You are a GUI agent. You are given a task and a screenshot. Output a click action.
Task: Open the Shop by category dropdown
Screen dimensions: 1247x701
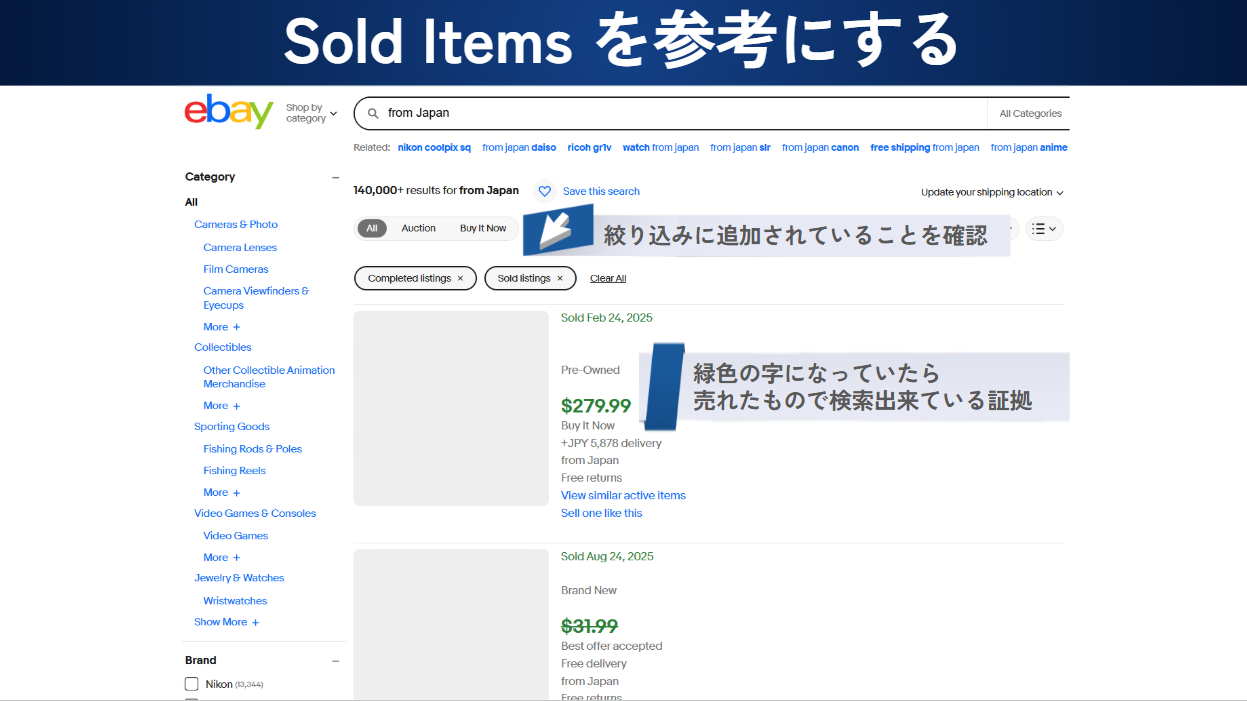click(311, 113)
